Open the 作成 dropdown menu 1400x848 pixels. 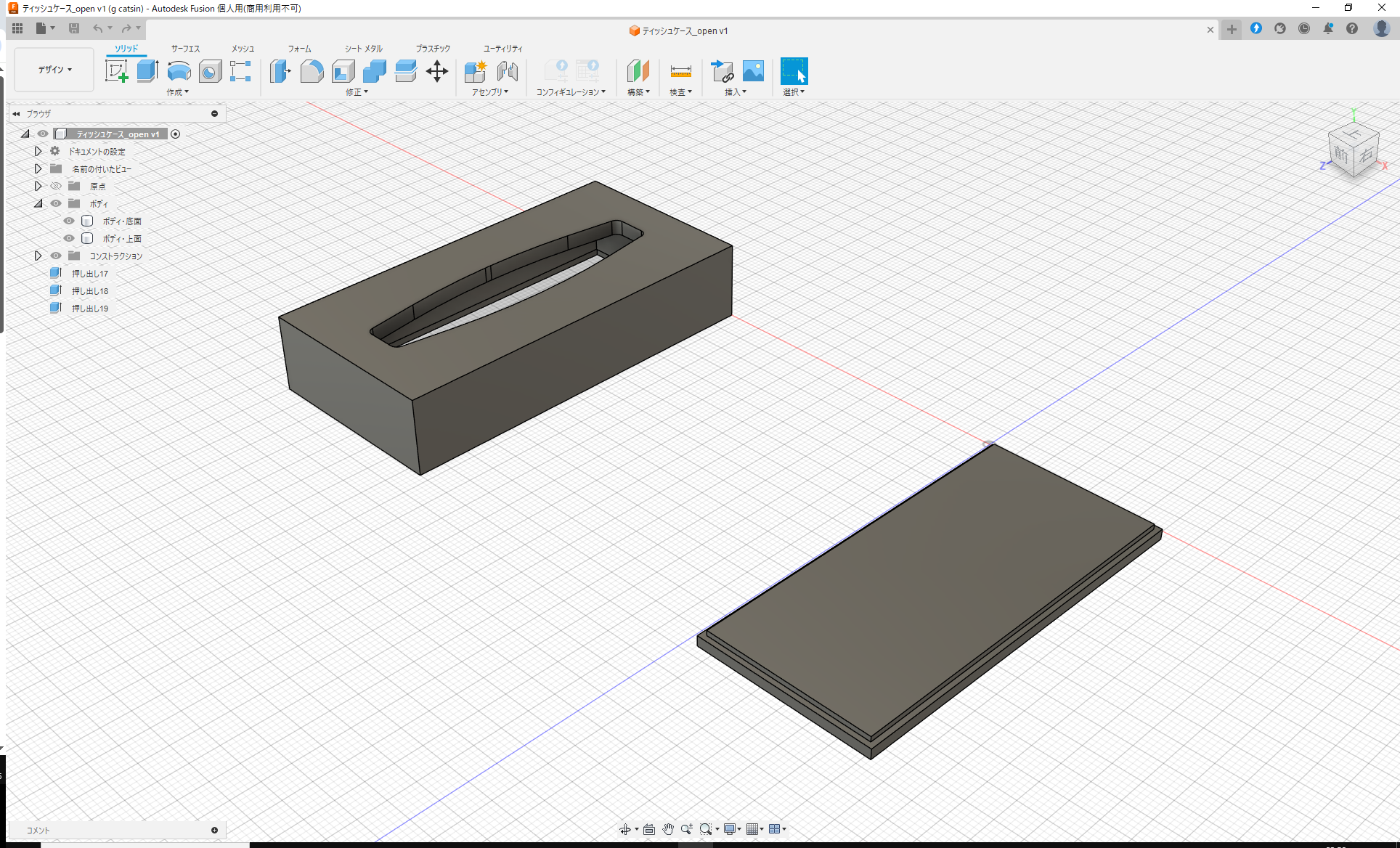pyautogui.click(x=178, y=92)
